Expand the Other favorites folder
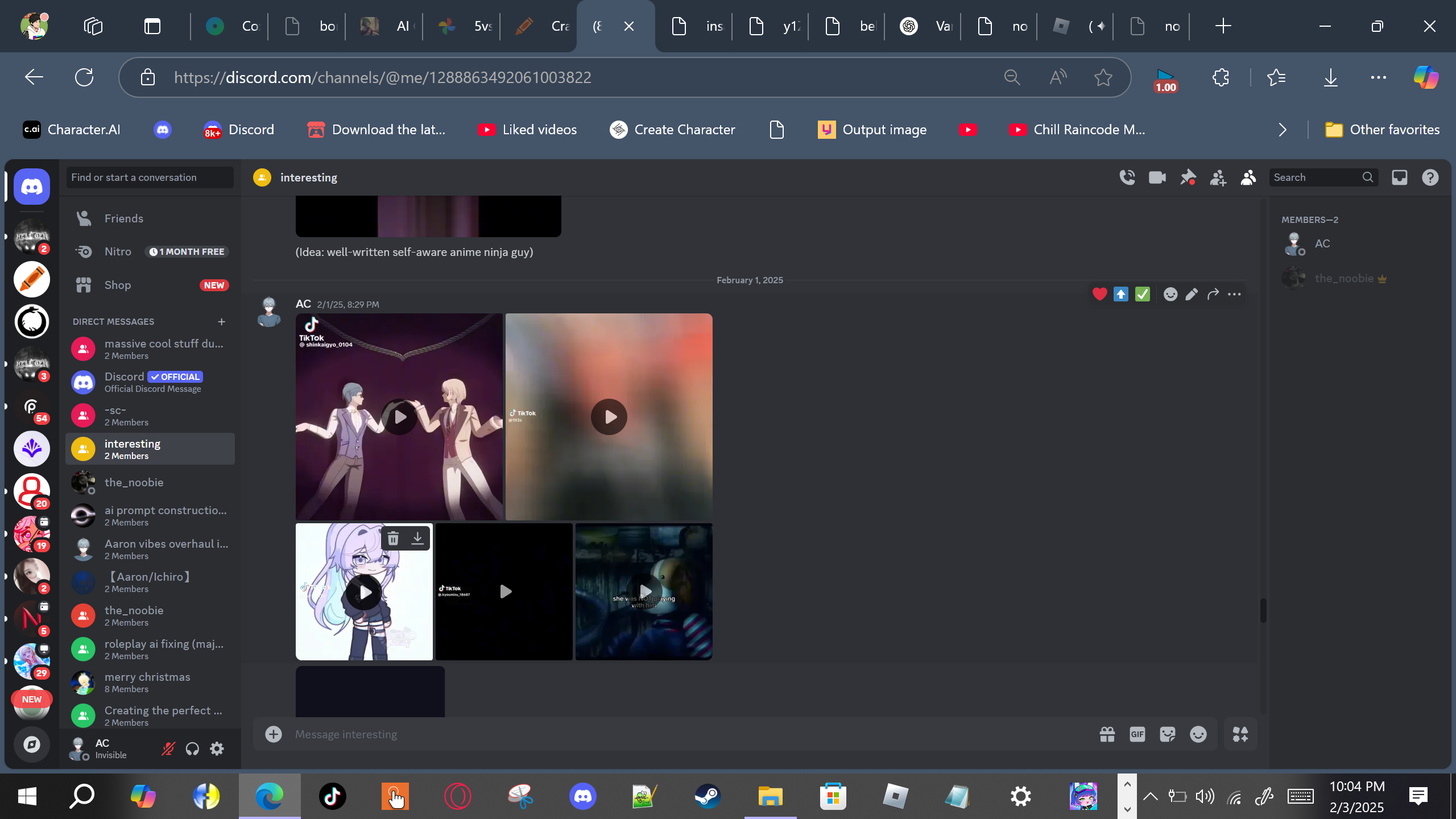1456x819 pixels. [x=1382, y=130]
